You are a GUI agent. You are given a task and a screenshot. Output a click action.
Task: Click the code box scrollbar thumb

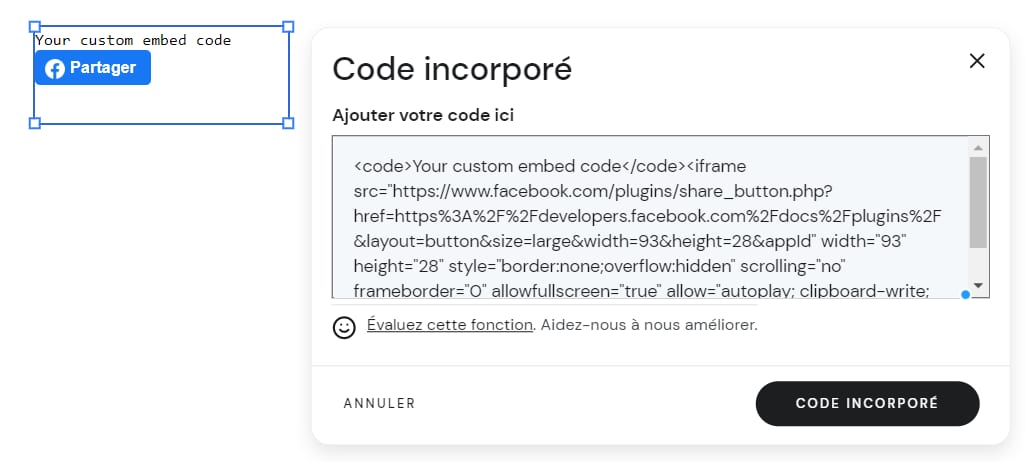[978, 200]
